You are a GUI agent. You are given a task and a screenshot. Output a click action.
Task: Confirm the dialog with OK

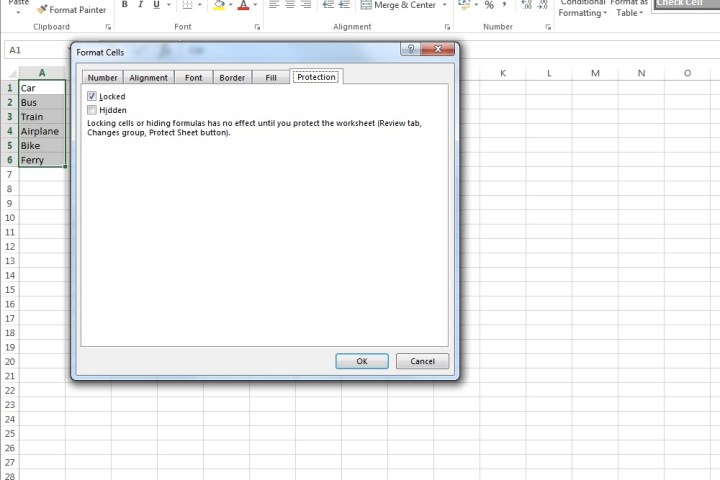click(362, 361)
